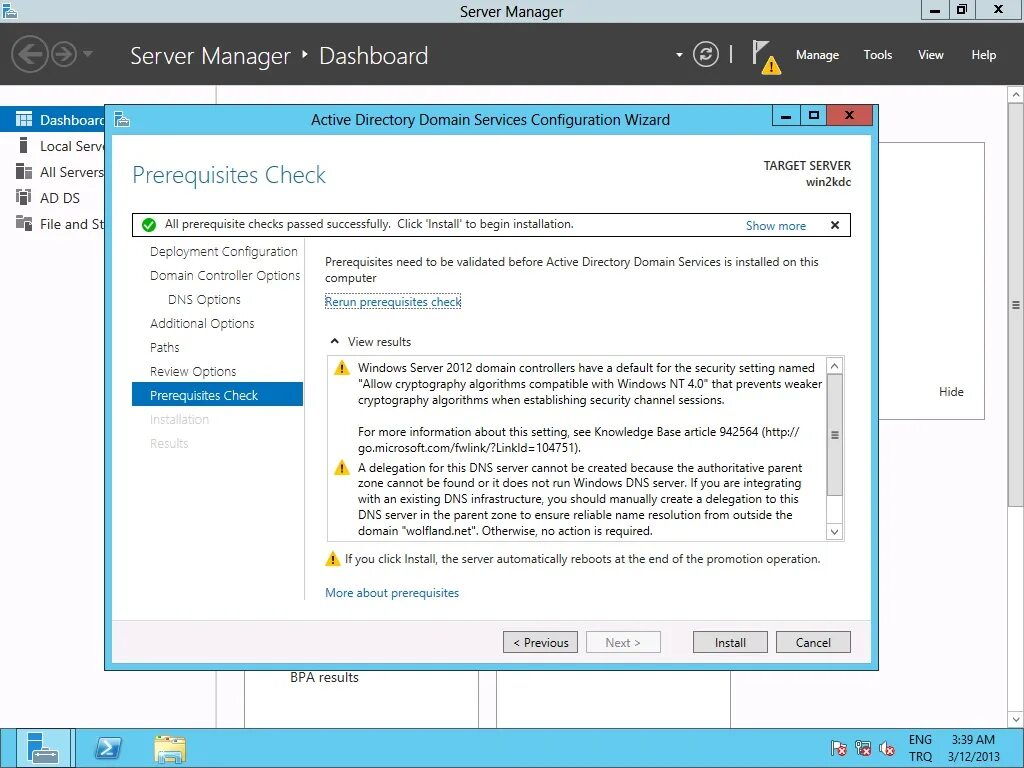Screen dimensions: 1024x768
Task: Refresh the Server Manager dashboard
Action: [x=705, y=54]
